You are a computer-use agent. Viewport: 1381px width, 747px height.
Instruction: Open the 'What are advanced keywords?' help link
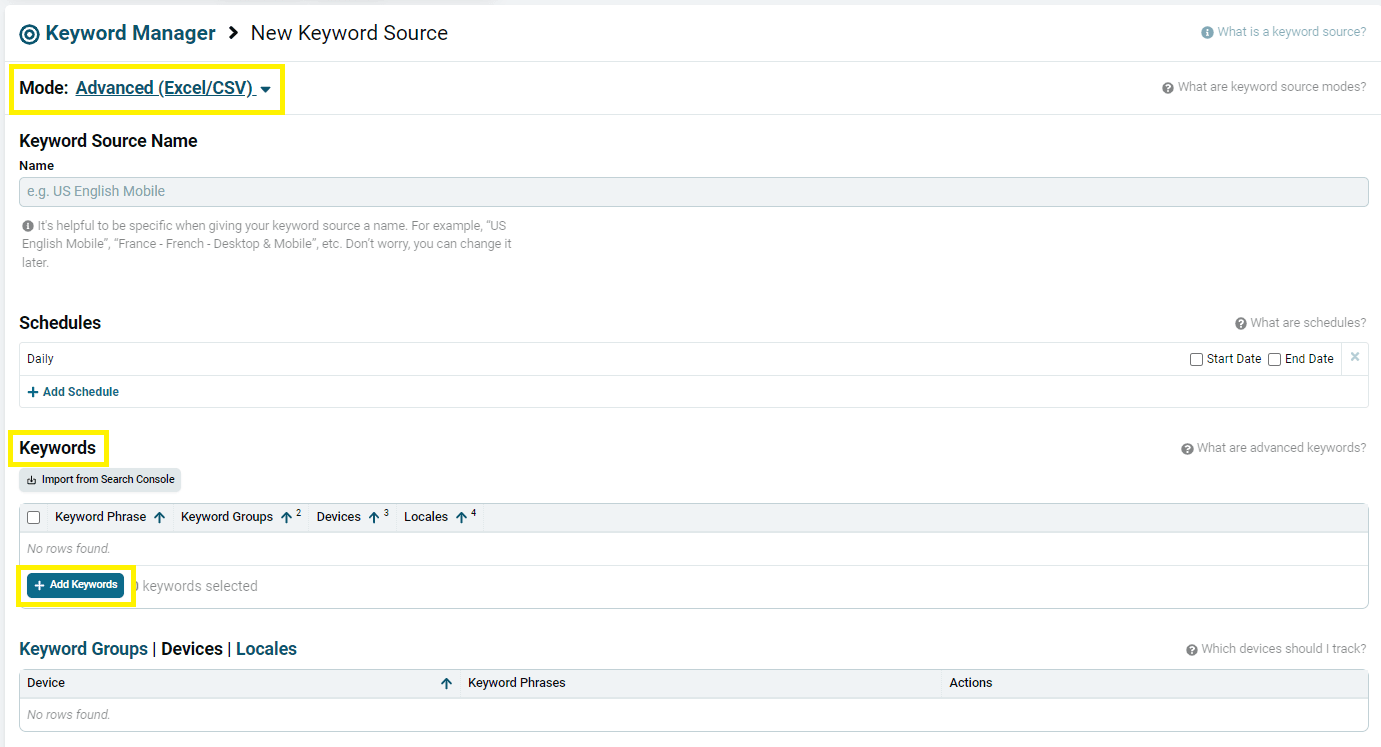pos(1281,448)
